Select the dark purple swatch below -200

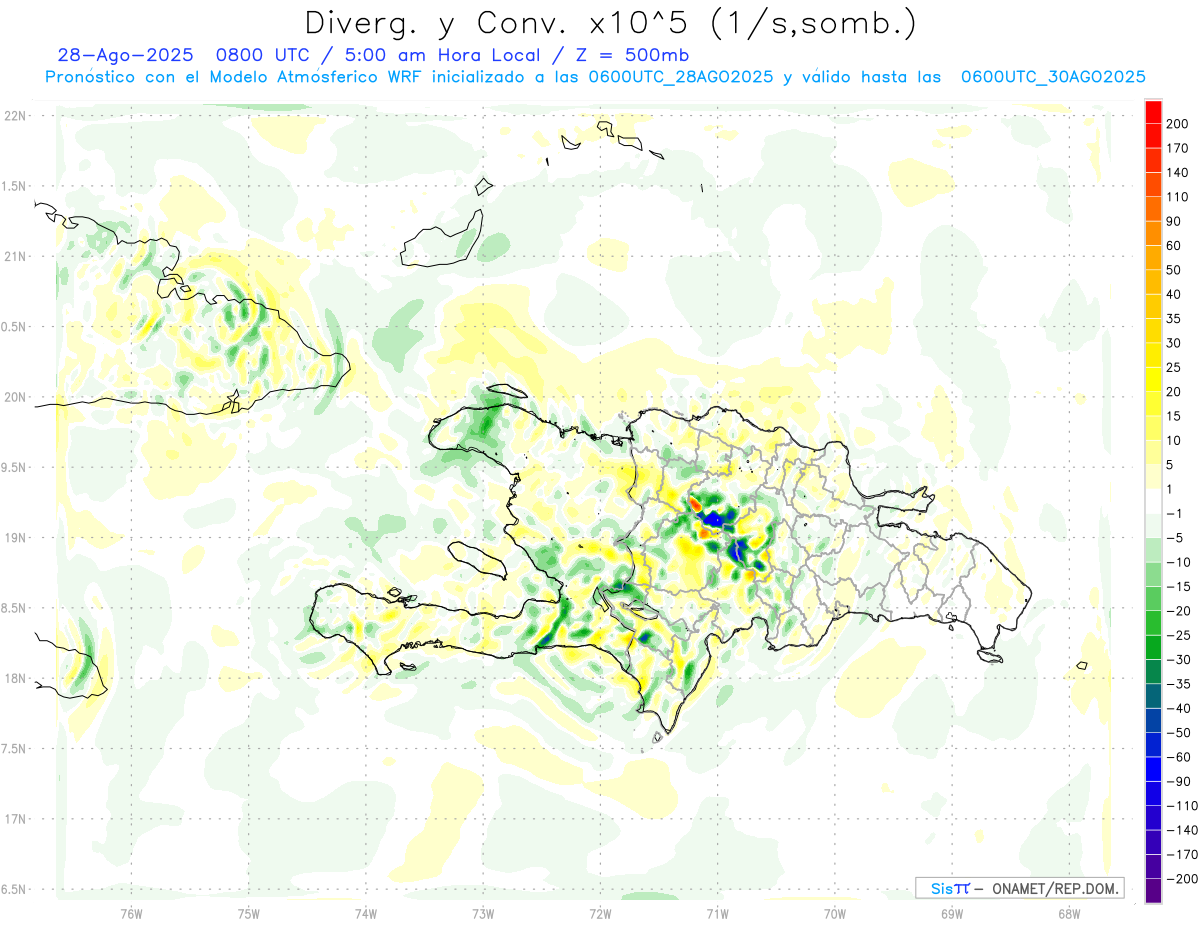[x=1153, y=891]
